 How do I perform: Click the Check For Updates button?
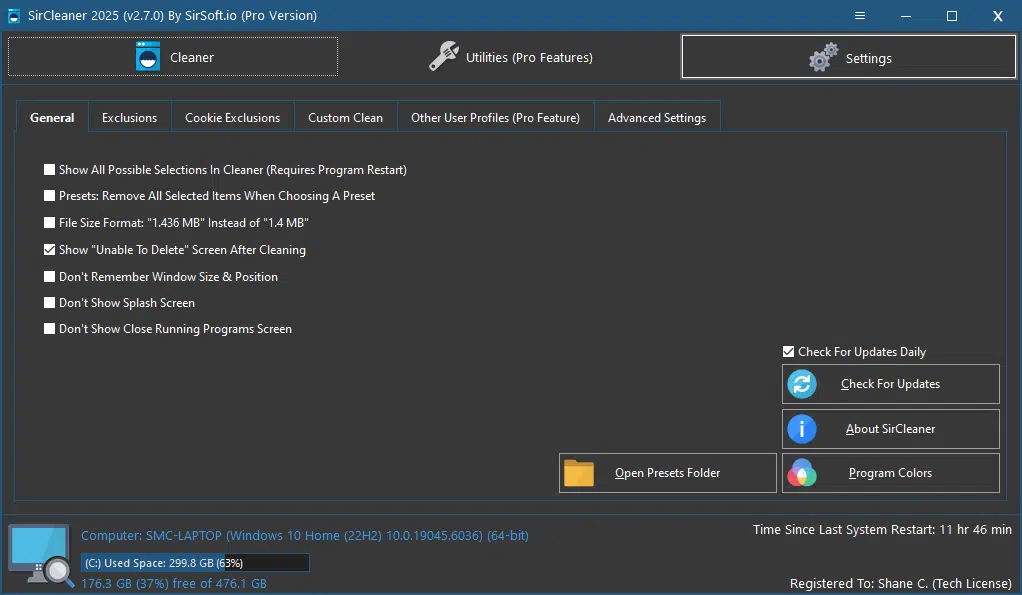pyautogui.click(x=890, y=384)
